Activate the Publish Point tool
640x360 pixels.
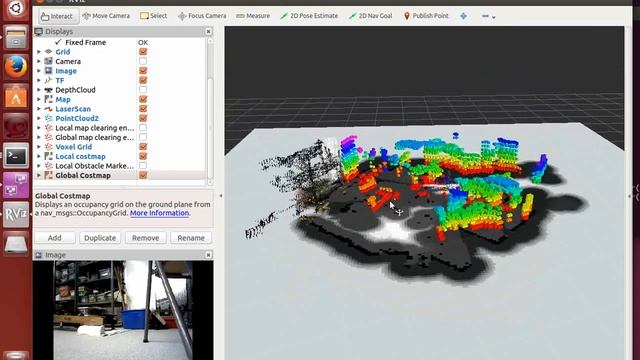(x=426, y=16)
